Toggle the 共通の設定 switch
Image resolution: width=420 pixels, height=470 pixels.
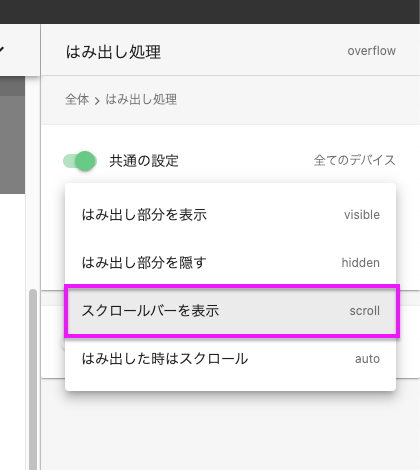coord(80,161)
